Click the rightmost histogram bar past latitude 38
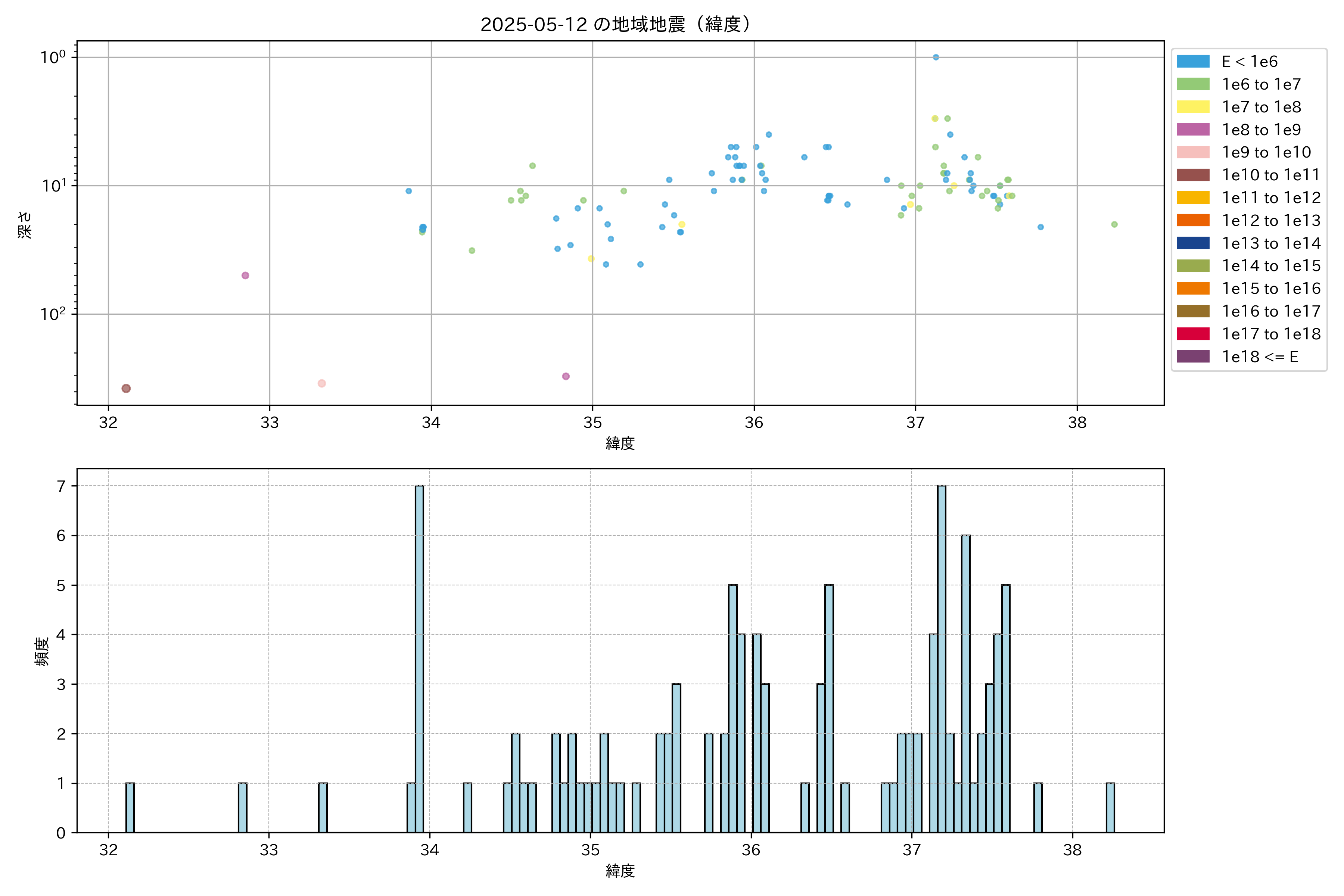1344x896 pixels. pos(1110,808)
